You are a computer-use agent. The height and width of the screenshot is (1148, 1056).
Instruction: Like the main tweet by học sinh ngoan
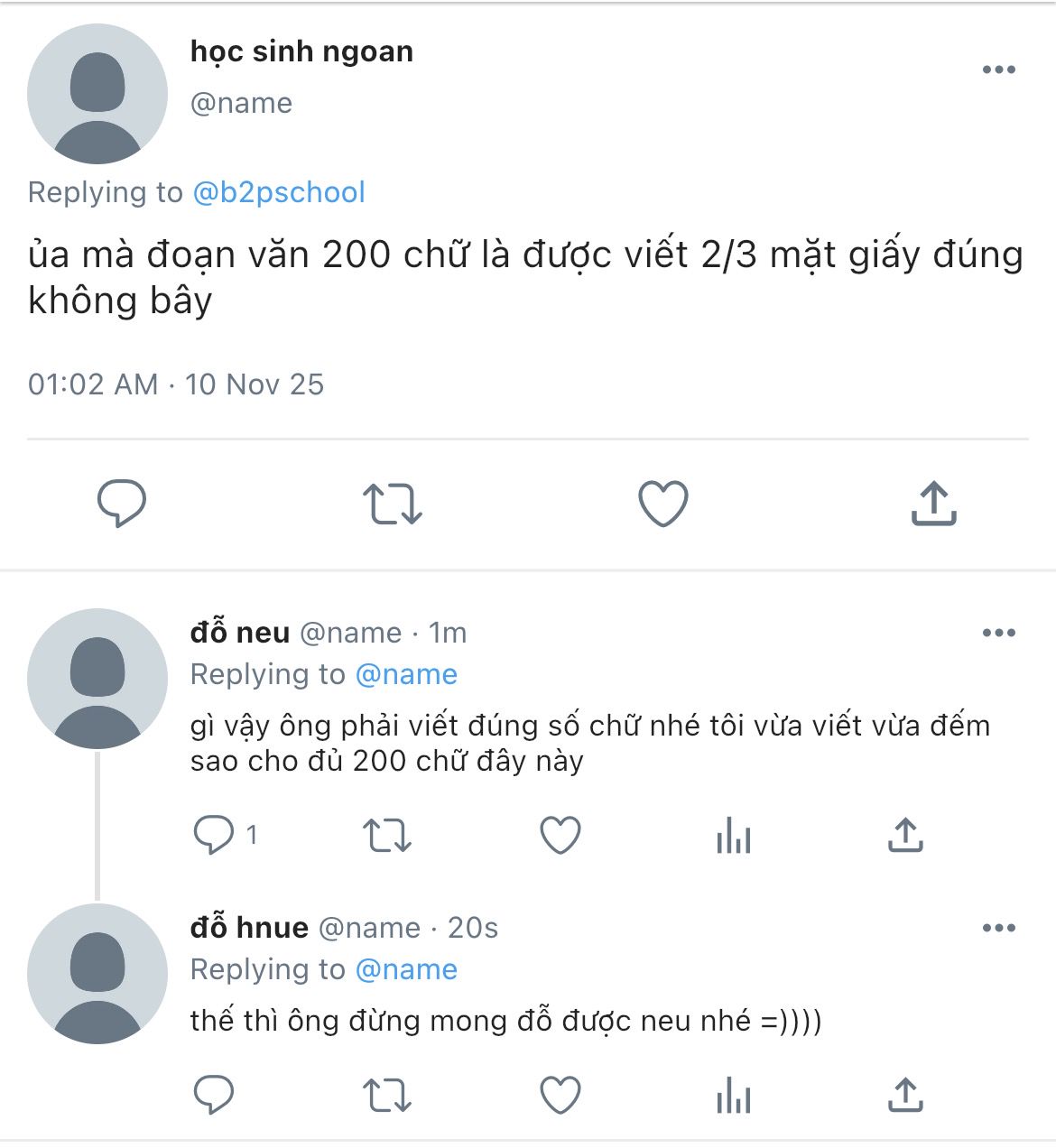click(663, 504)
